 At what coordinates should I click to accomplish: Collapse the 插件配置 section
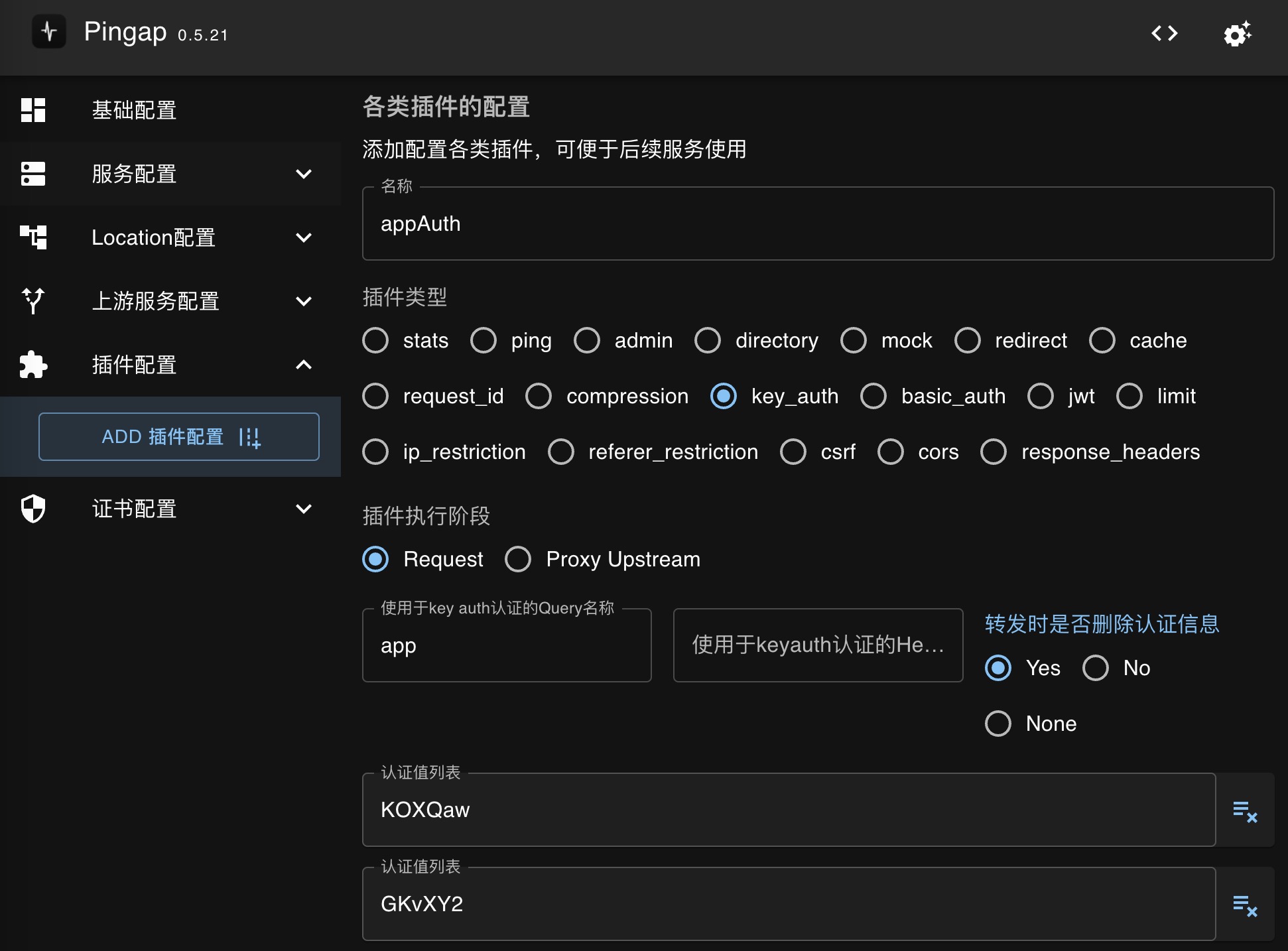[307, 365]
